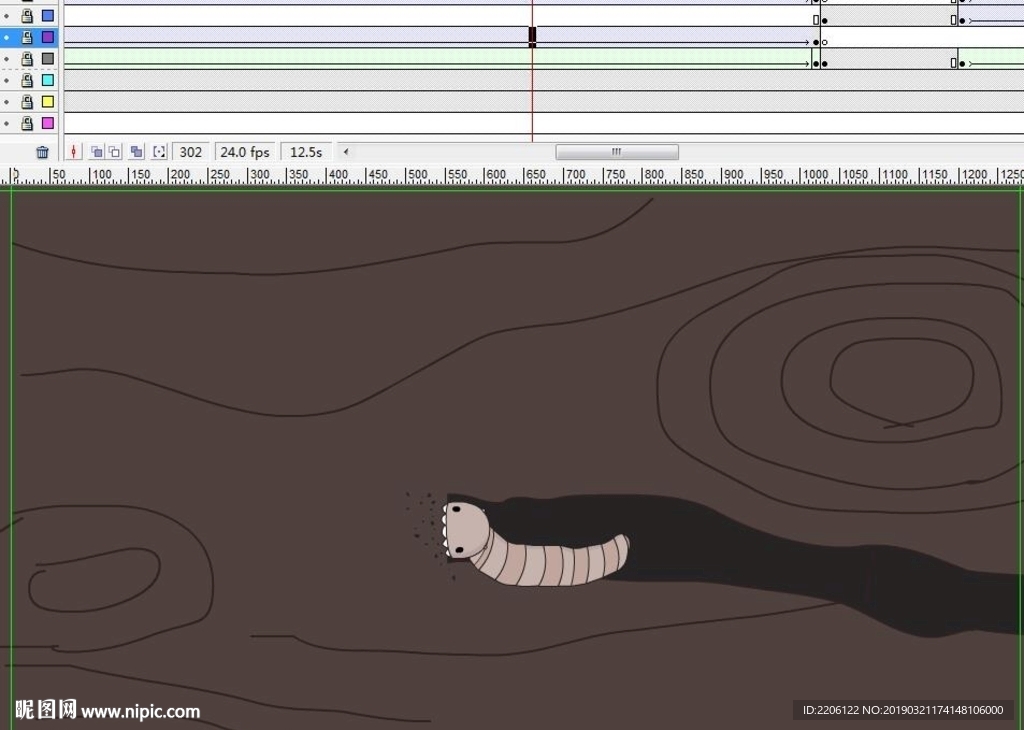
Task: Hide the blue-swatch layer via its dot
Action: (x=7, y=16)
